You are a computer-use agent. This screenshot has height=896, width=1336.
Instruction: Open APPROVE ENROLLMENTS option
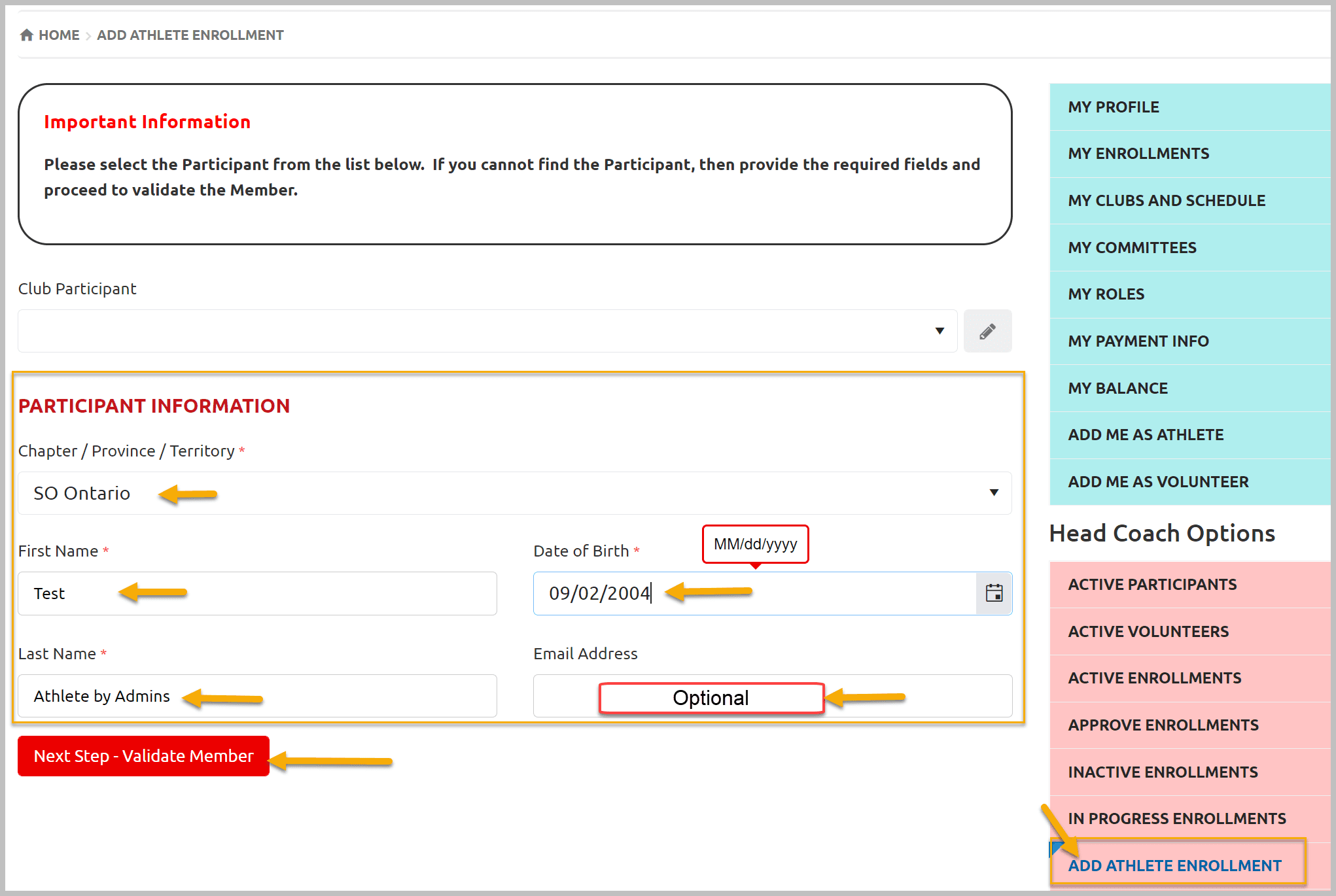(x=1190, y=725)
